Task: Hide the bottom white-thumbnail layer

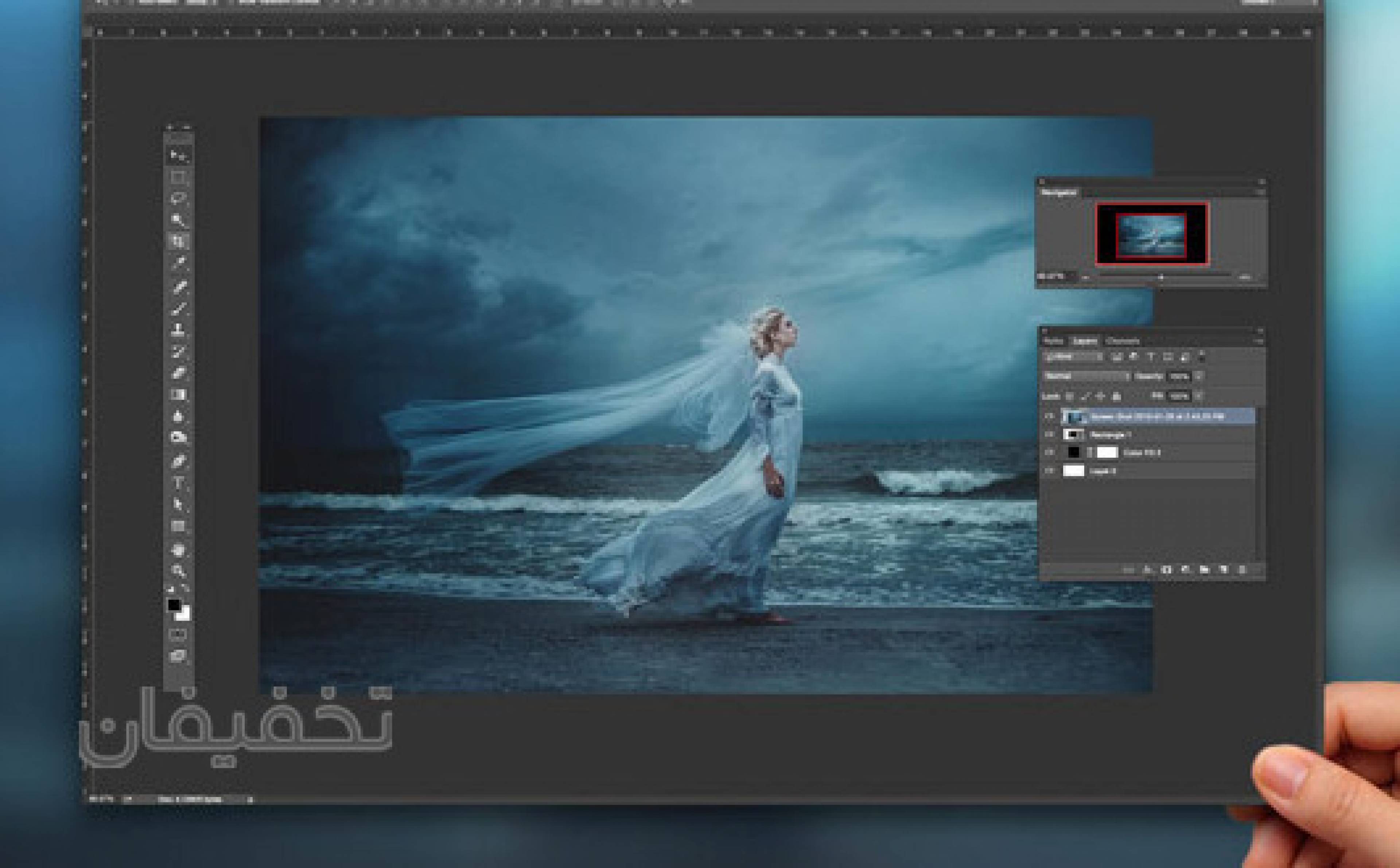Action: pyautogui.click(x=1050, y=471)
